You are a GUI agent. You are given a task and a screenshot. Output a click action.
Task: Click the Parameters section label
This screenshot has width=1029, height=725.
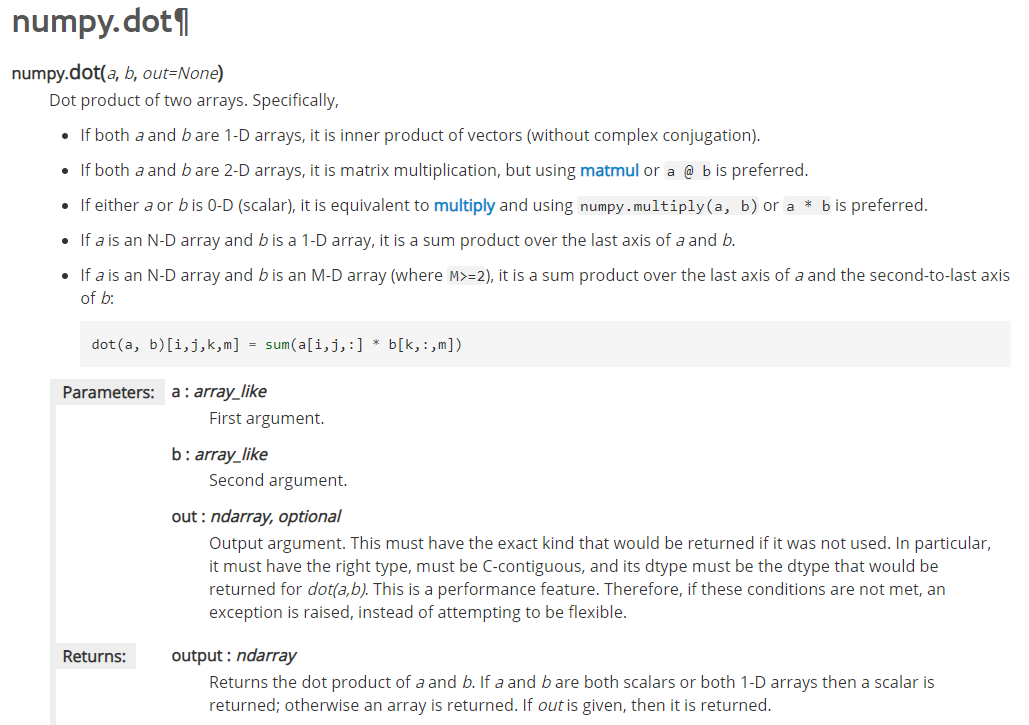pos(108,392)
